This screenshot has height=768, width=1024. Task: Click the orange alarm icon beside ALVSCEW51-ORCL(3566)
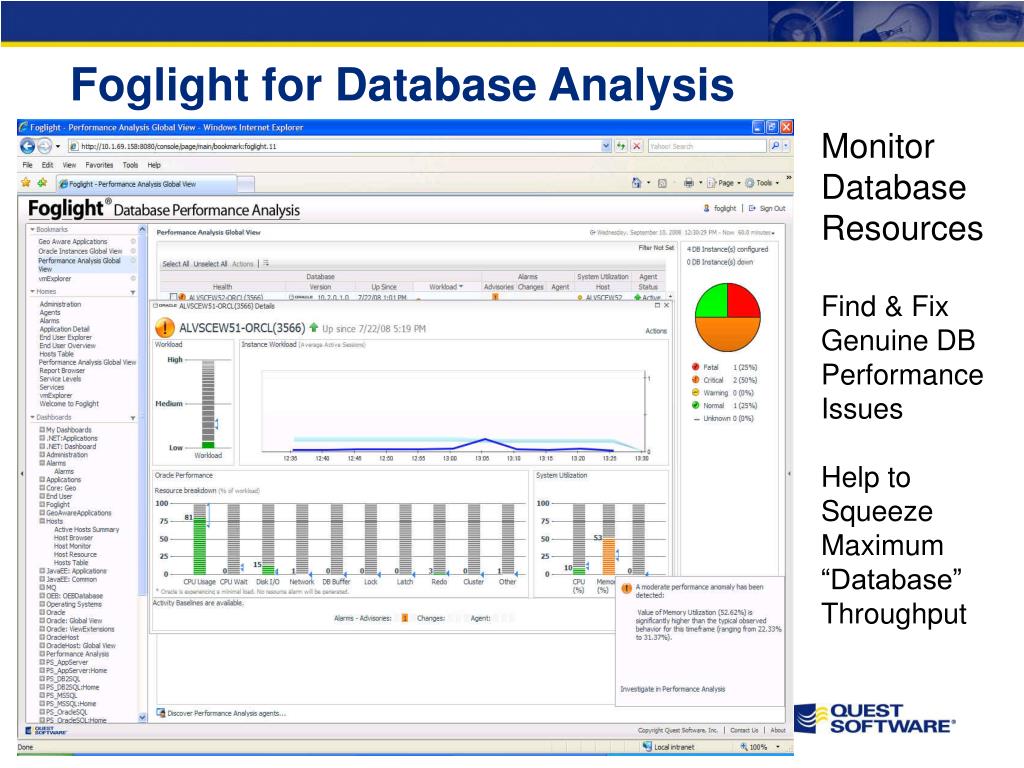(165, 327)
